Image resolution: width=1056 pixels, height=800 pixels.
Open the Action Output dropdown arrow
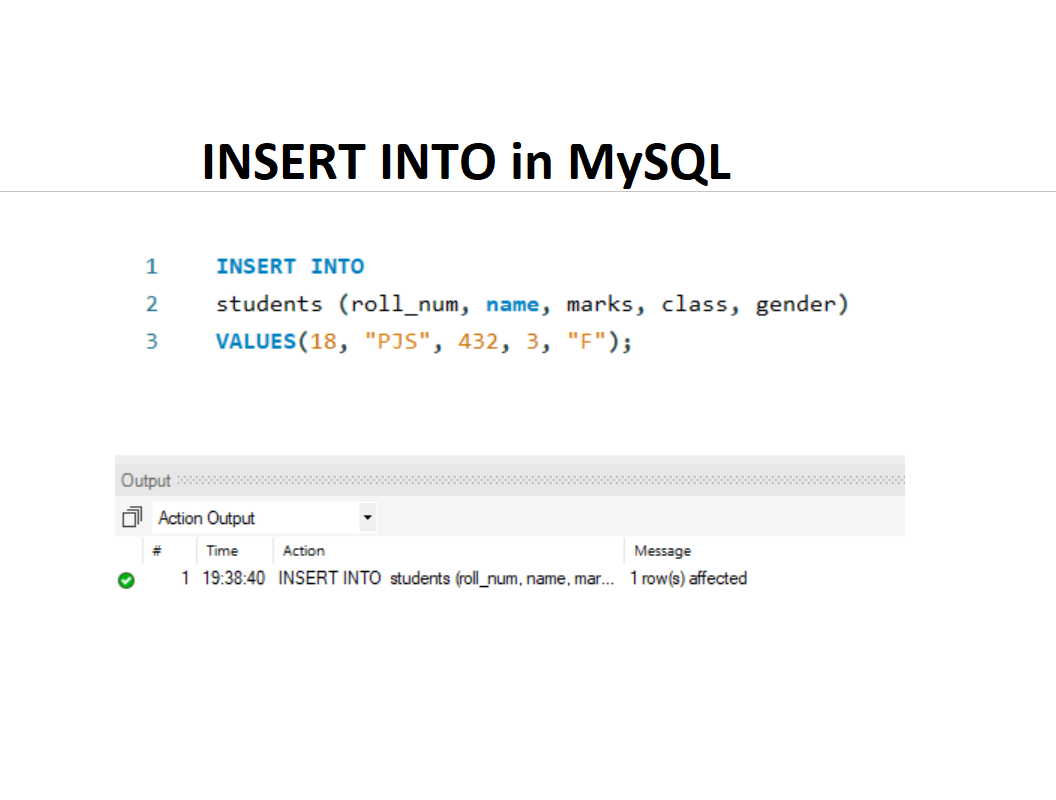pos(367,518)
